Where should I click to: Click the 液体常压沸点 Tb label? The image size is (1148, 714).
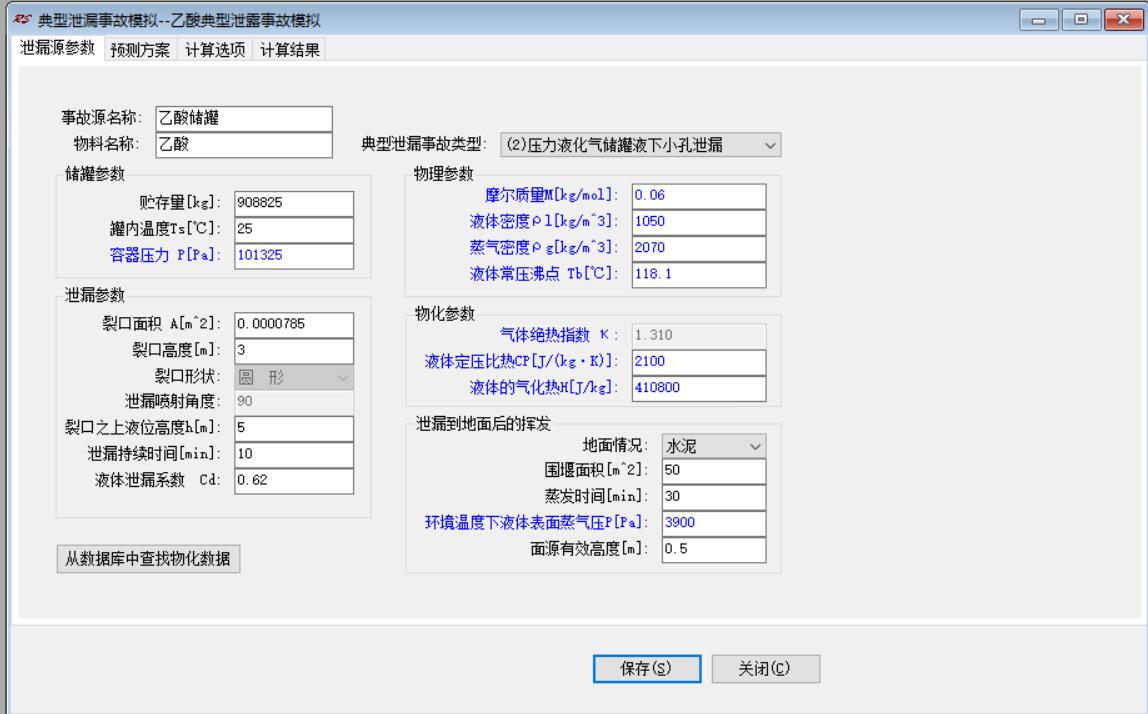[x=543, y=275]
